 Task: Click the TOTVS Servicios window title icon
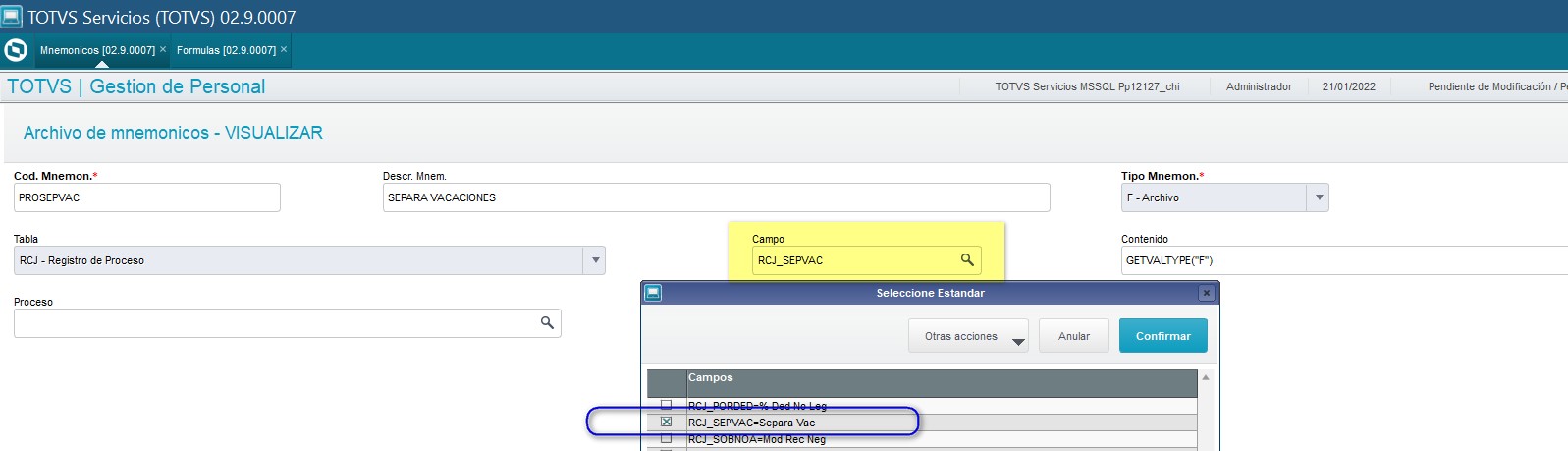point(11,17)
